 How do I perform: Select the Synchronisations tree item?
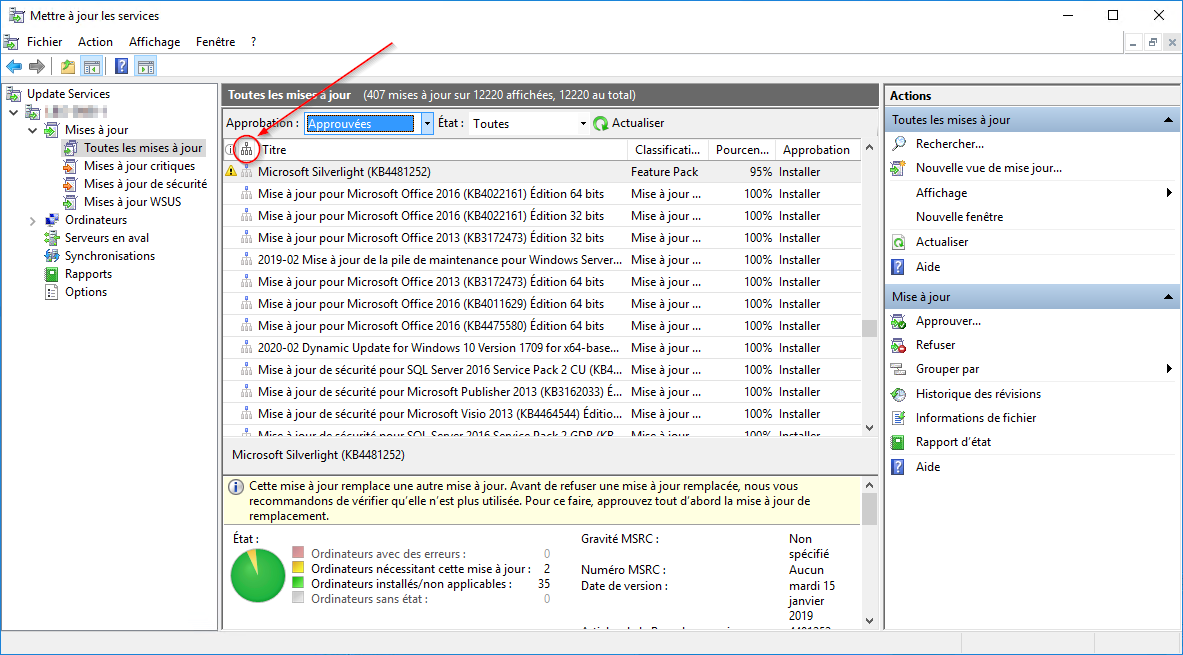(109, 256)
